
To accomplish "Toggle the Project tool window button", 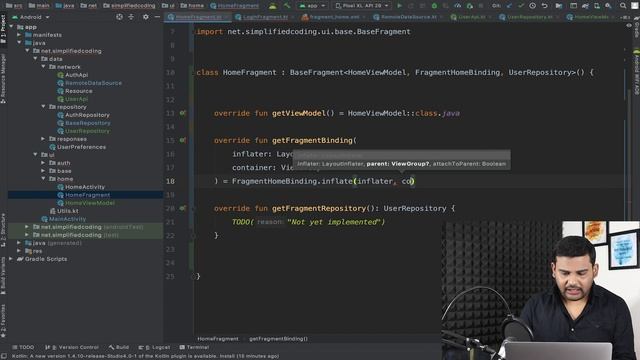I will pos(3,29).
